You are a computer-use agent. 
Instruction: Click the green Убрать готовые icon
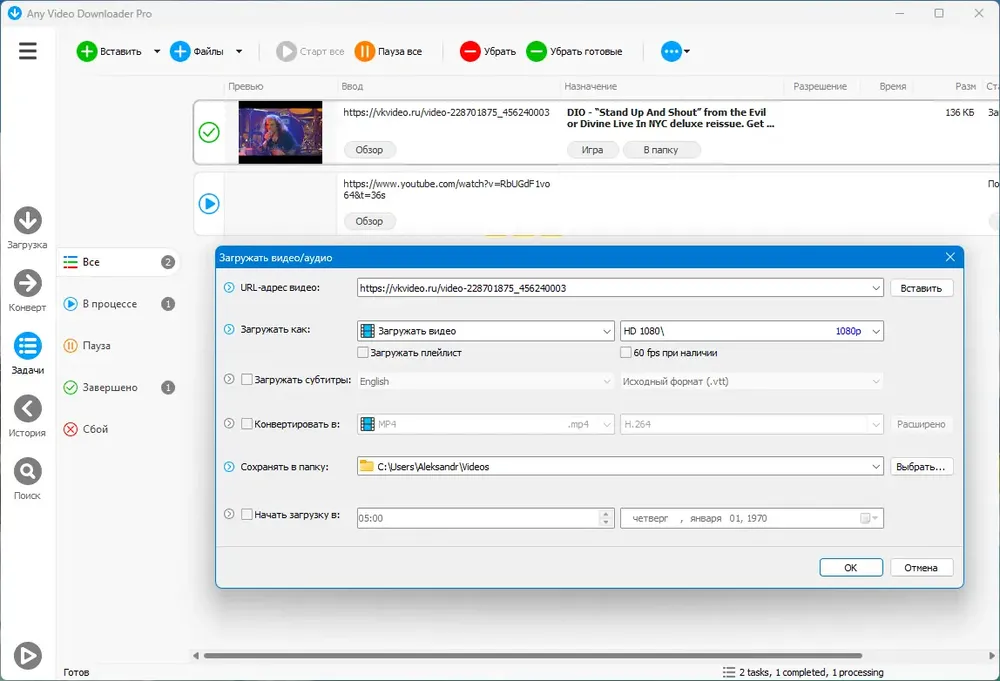536,52
